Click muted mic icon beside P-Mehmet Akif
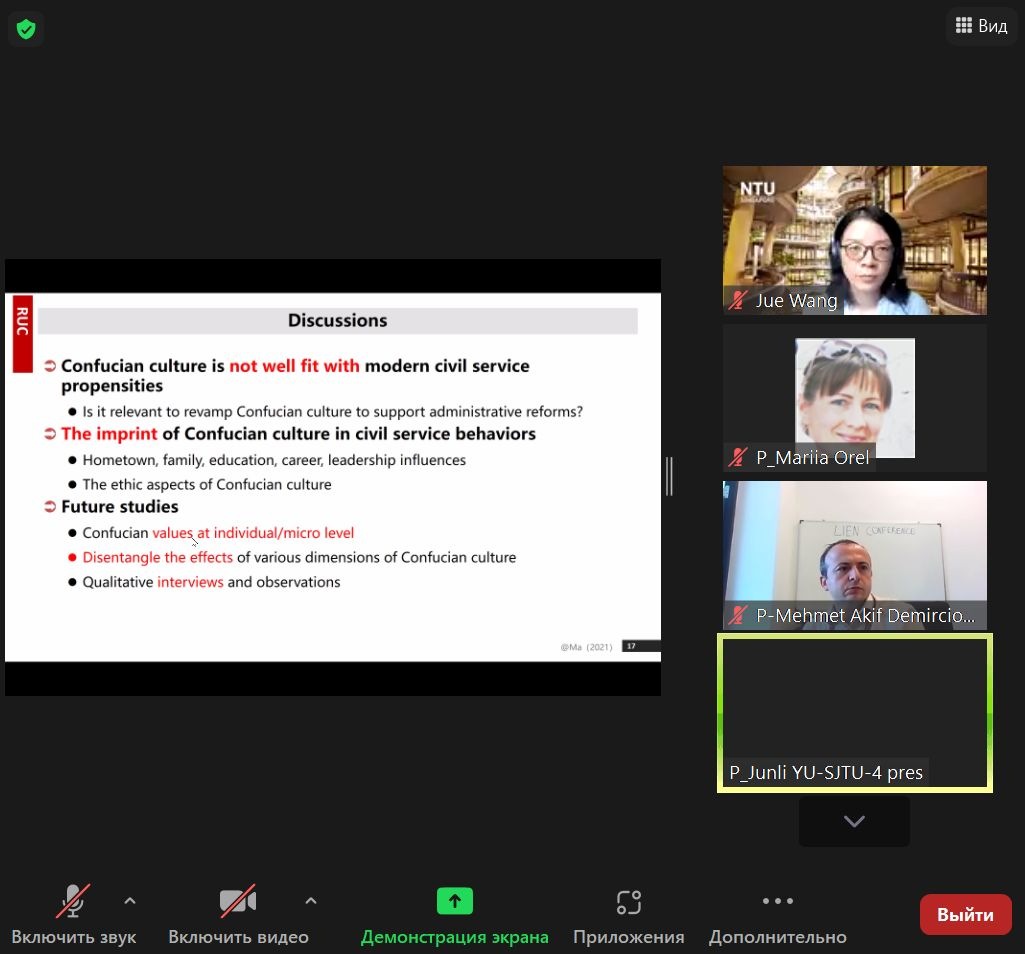 click(x=740, y=616)
